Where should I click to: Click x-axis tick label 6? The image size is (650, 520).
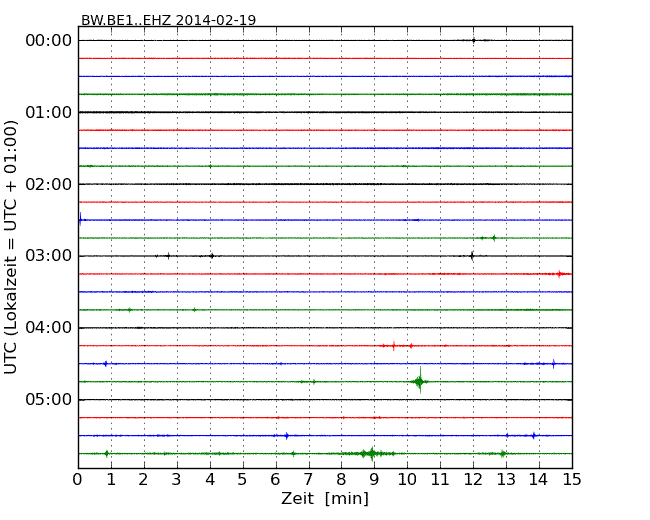[x=275, y=480]
